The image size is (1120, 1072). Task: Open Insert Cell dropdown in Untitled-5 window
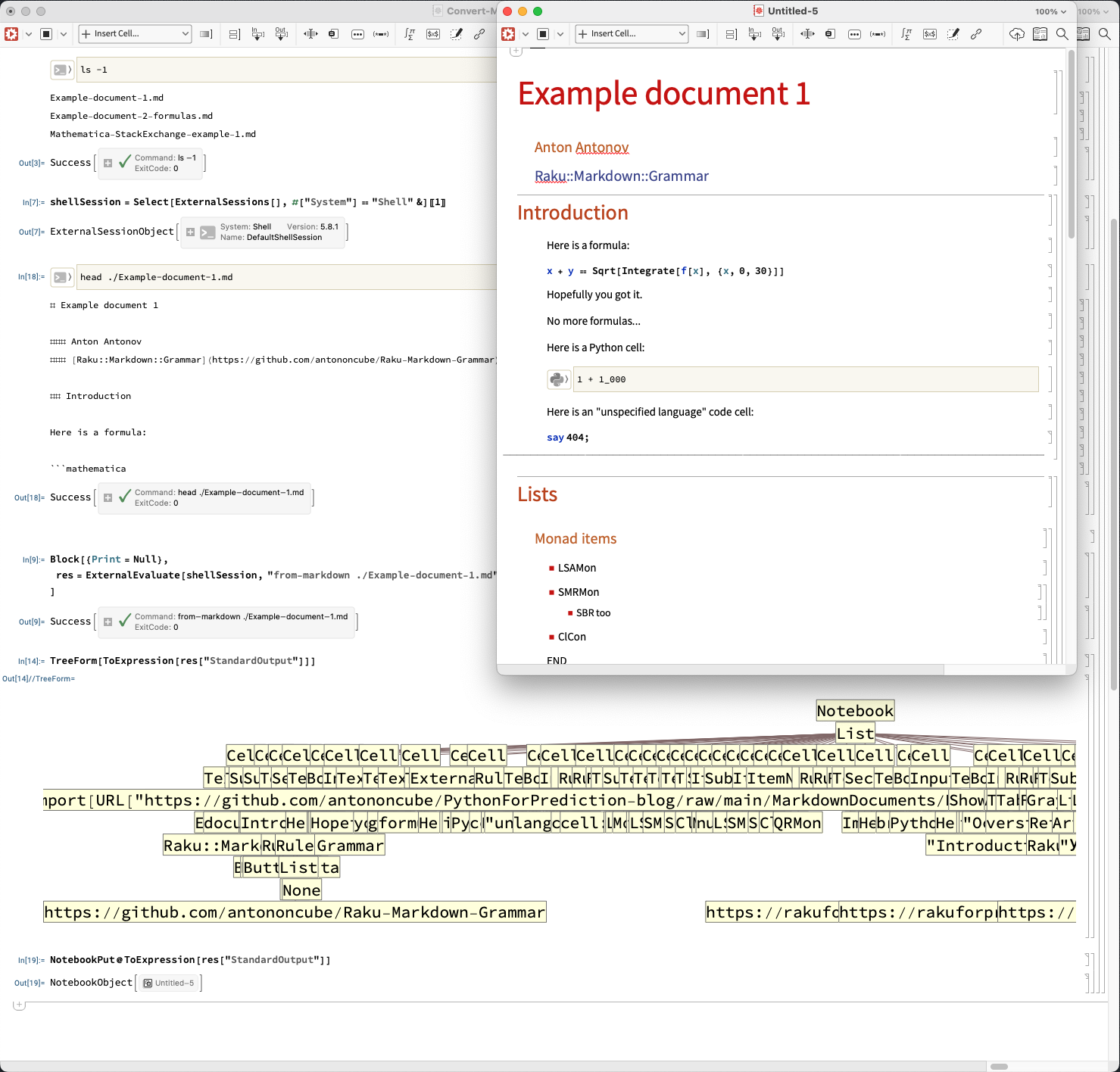pos(632,34)
